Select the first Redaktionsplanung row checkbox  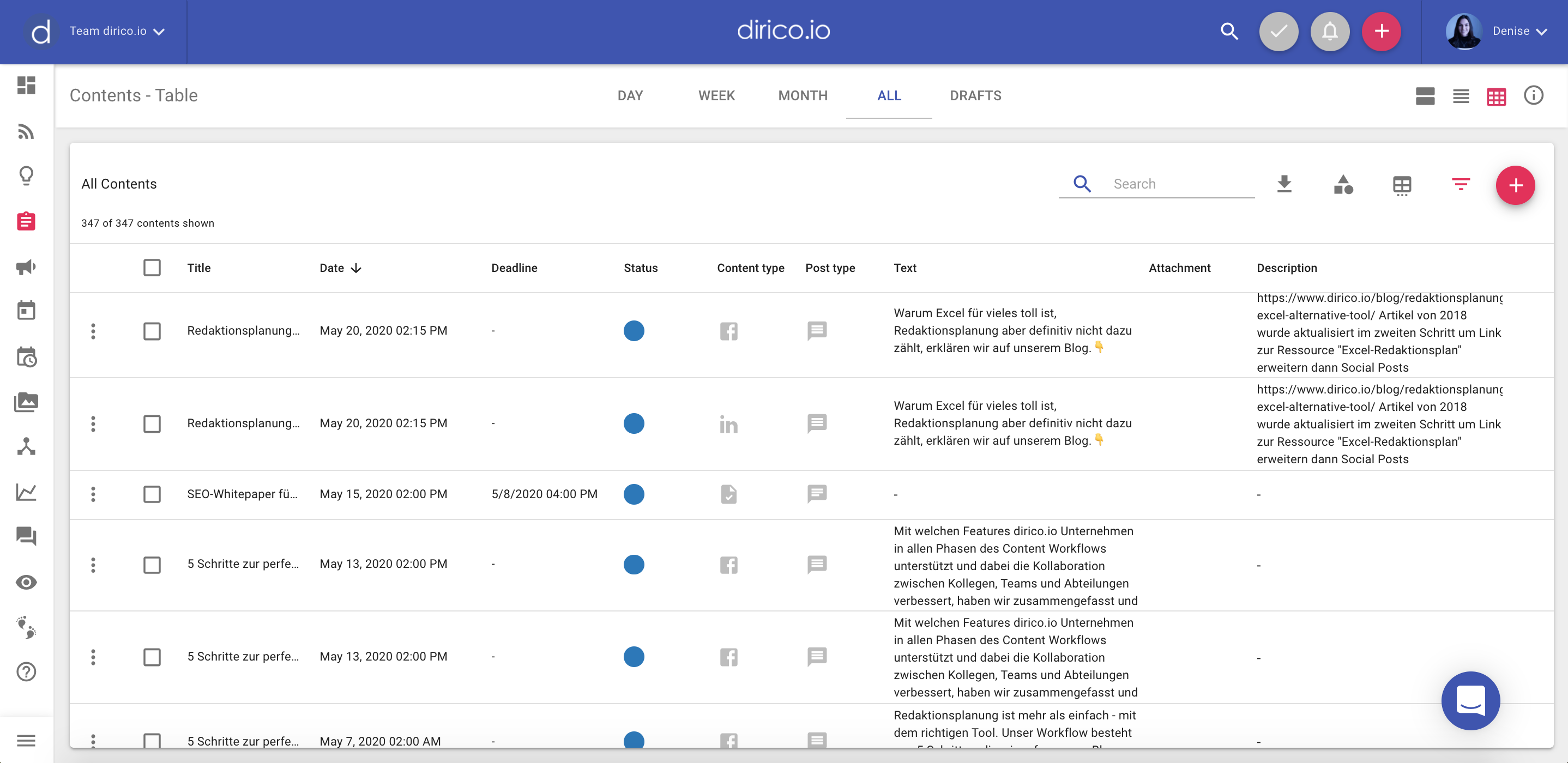click(152, 331)
